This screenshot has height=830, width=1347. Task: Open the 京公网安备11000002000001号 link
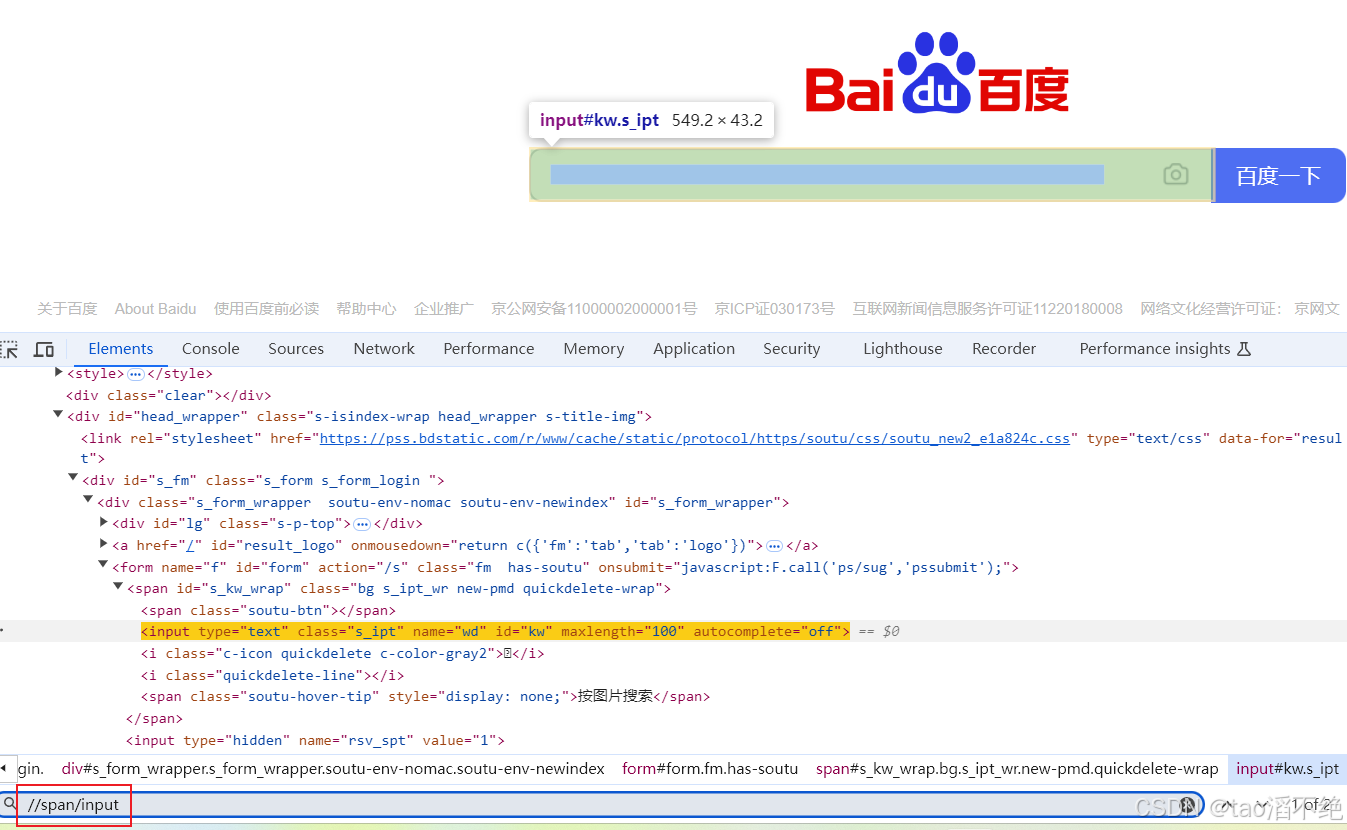point(594,309)
